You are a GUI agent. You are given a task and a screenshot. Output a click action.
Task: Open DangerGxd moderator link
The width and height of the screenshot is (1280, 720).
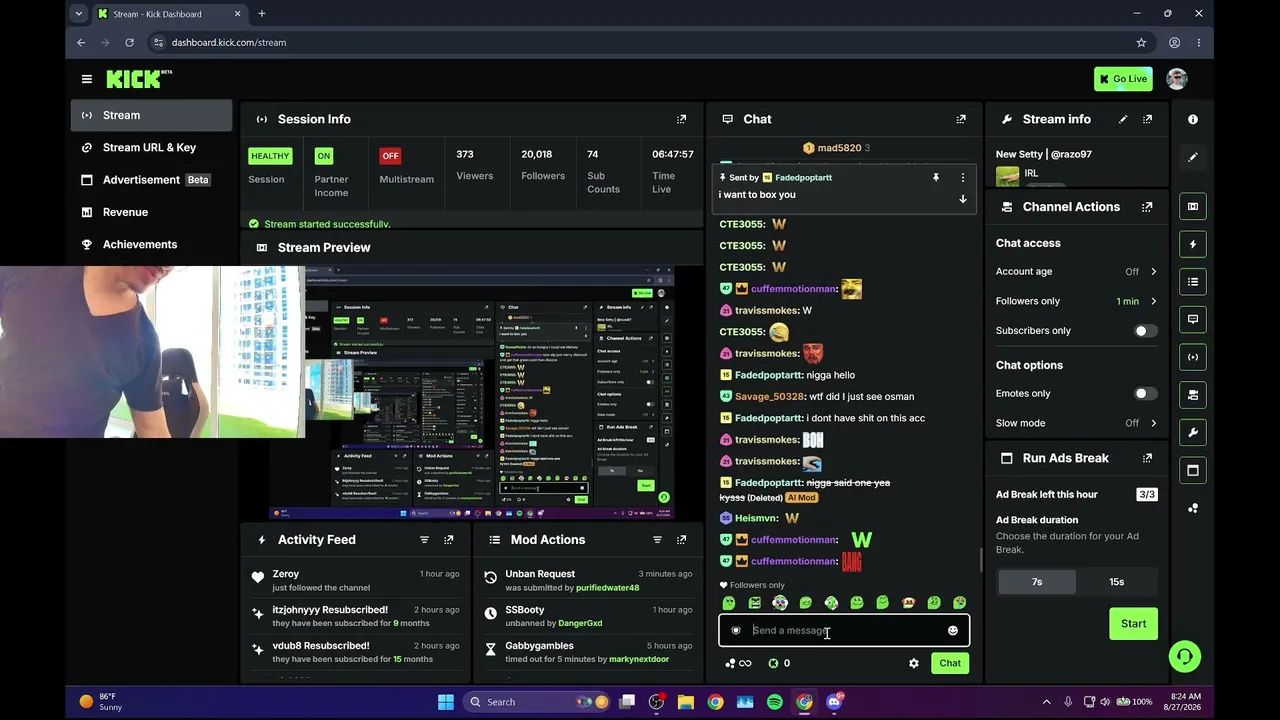click(x=580, y=624)
